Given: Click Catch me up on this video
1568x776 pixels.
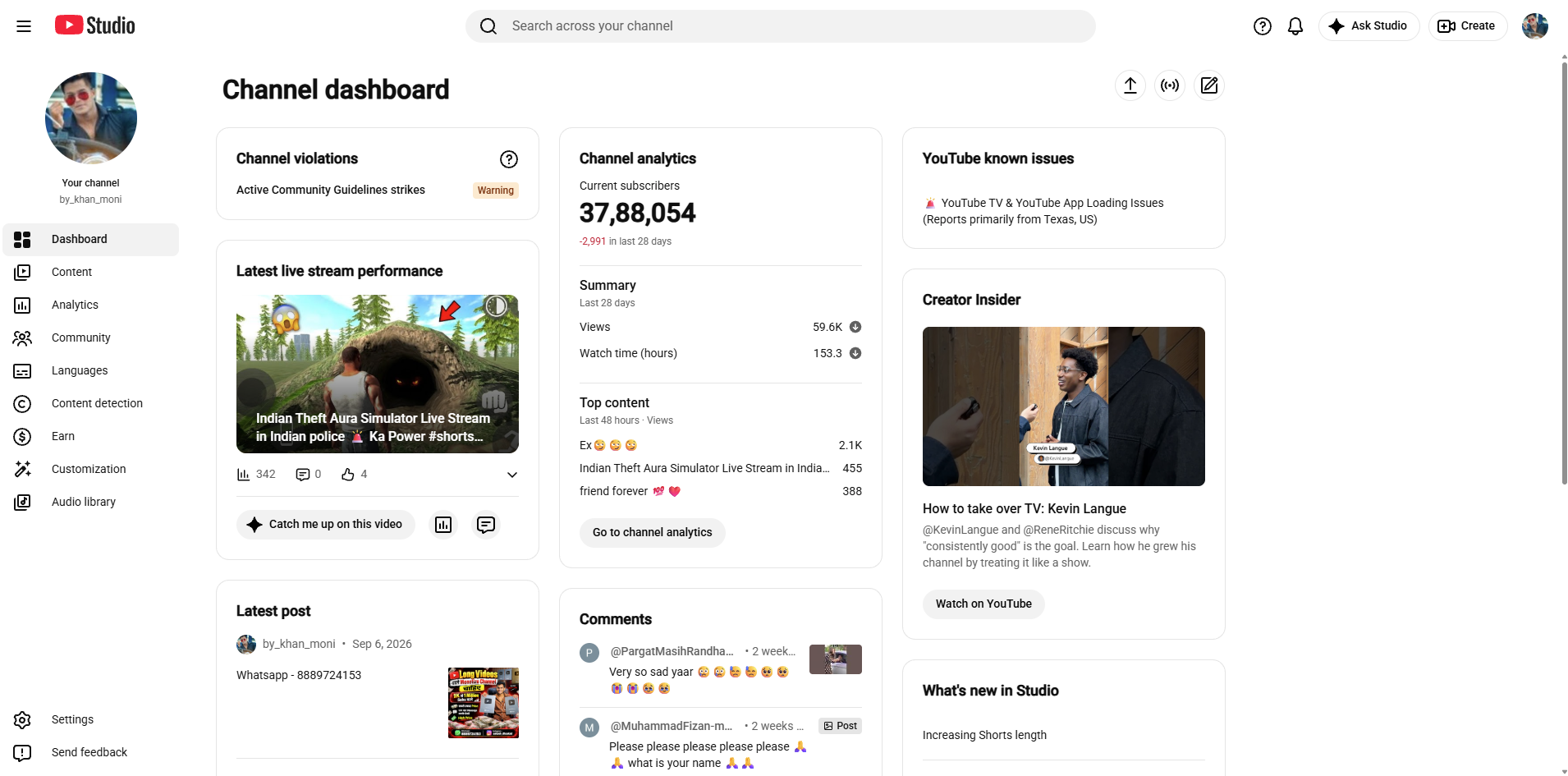Looking at the screenshot, I should (x=326, y=525).
